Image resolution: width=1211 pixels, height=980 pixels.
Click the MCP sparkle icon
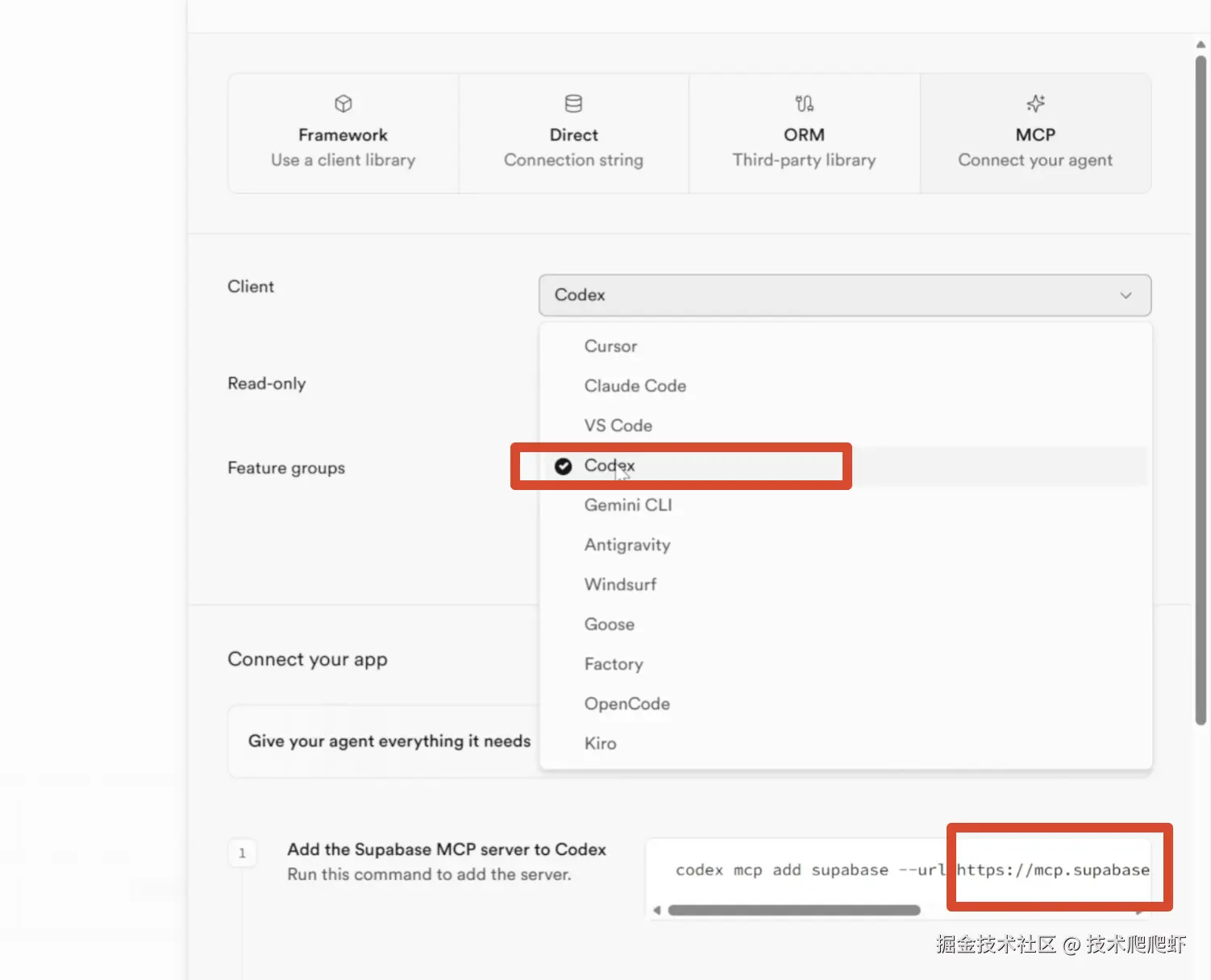pyautogui.click(x=1035, y=104)
